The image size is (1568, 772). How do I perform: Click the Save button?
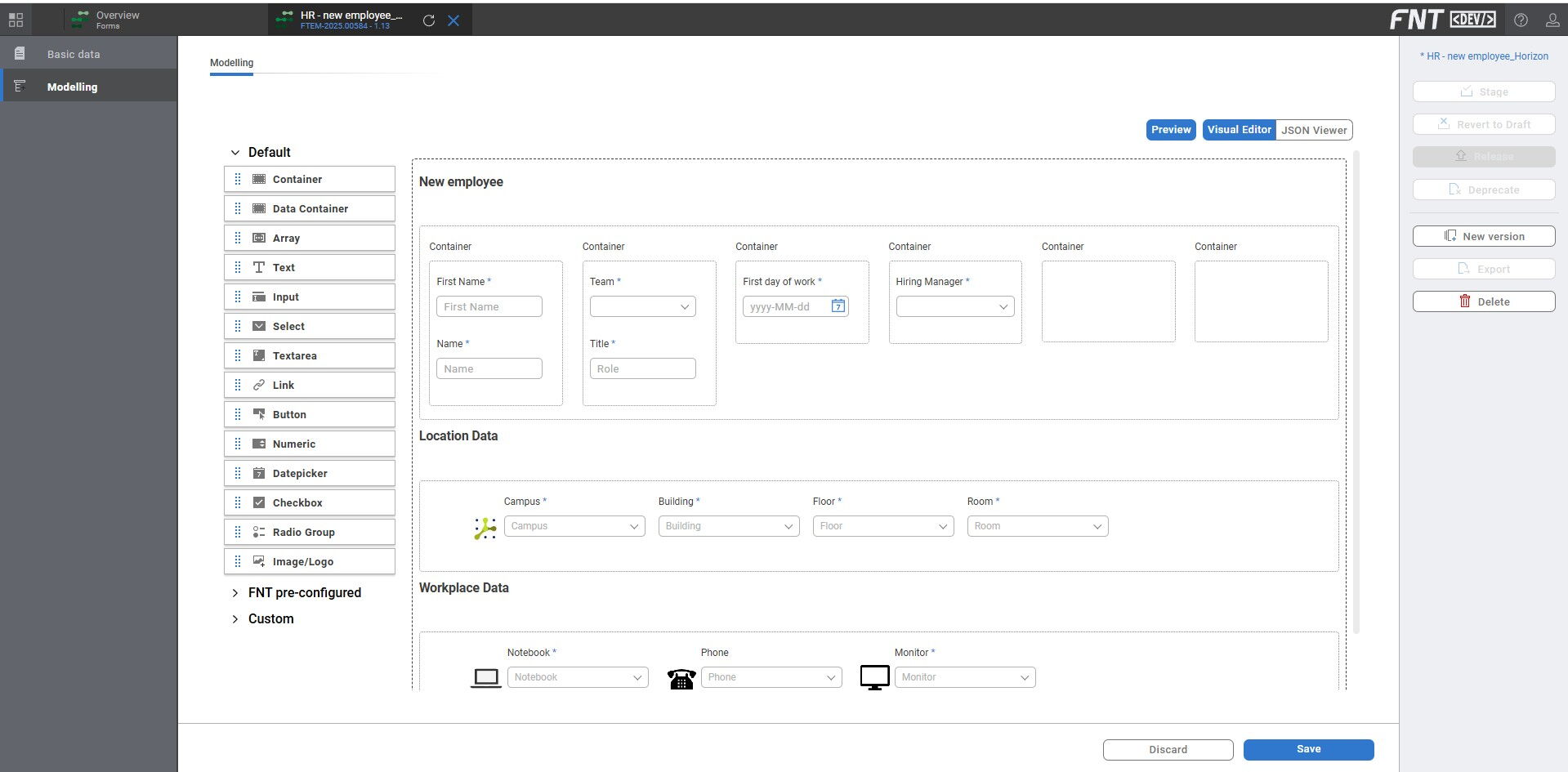click(1308, 749)
